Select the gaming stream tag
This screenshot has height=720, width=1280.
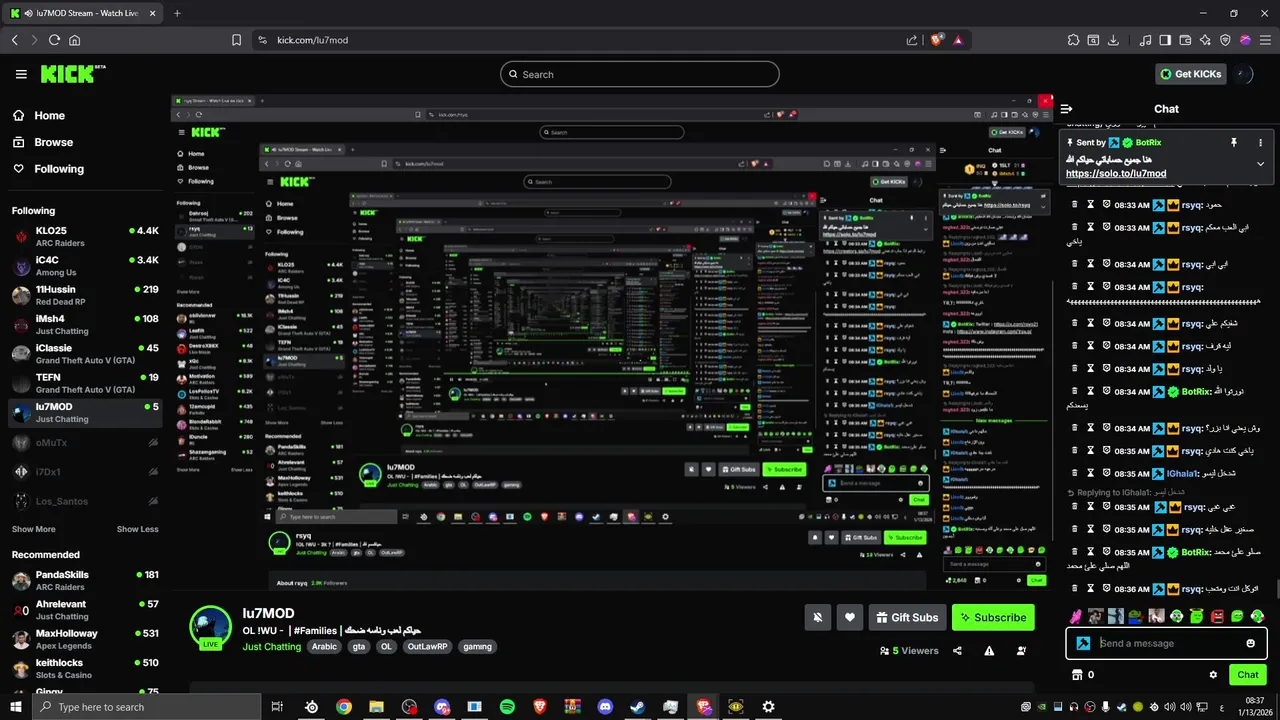pyautogui.click(x=477, y=647)
